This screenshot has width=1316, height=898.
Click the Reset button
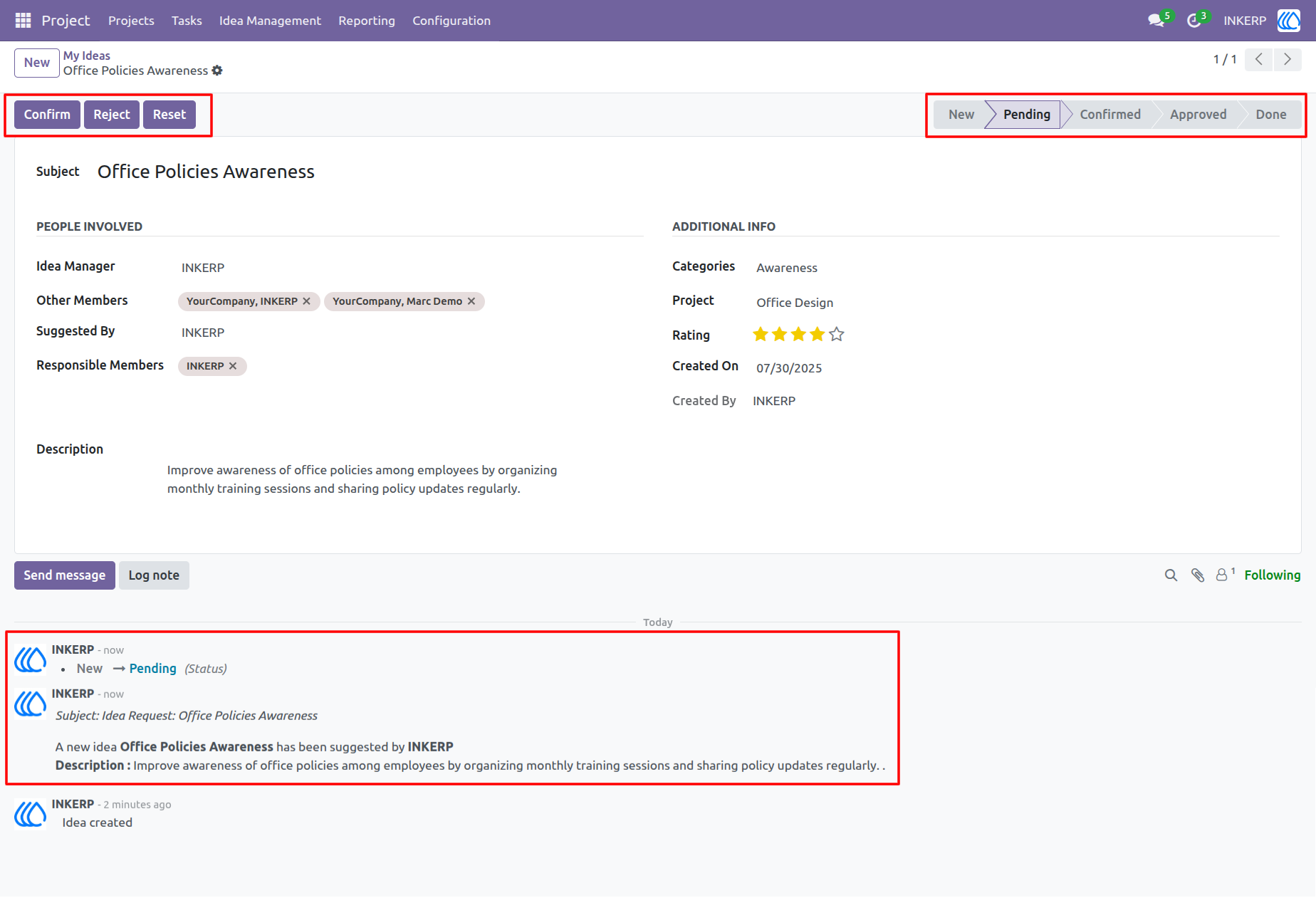169,115
